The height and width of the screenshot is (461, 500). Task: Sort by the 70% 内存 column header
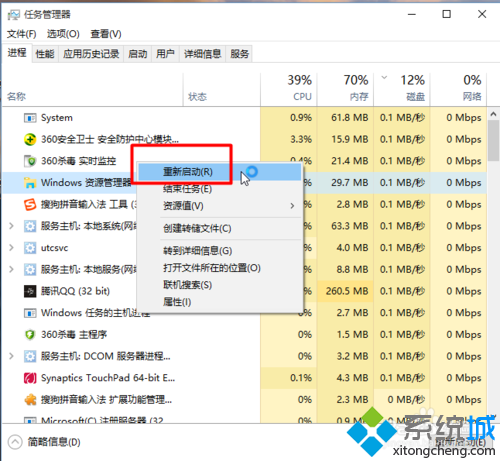(345, 89)
